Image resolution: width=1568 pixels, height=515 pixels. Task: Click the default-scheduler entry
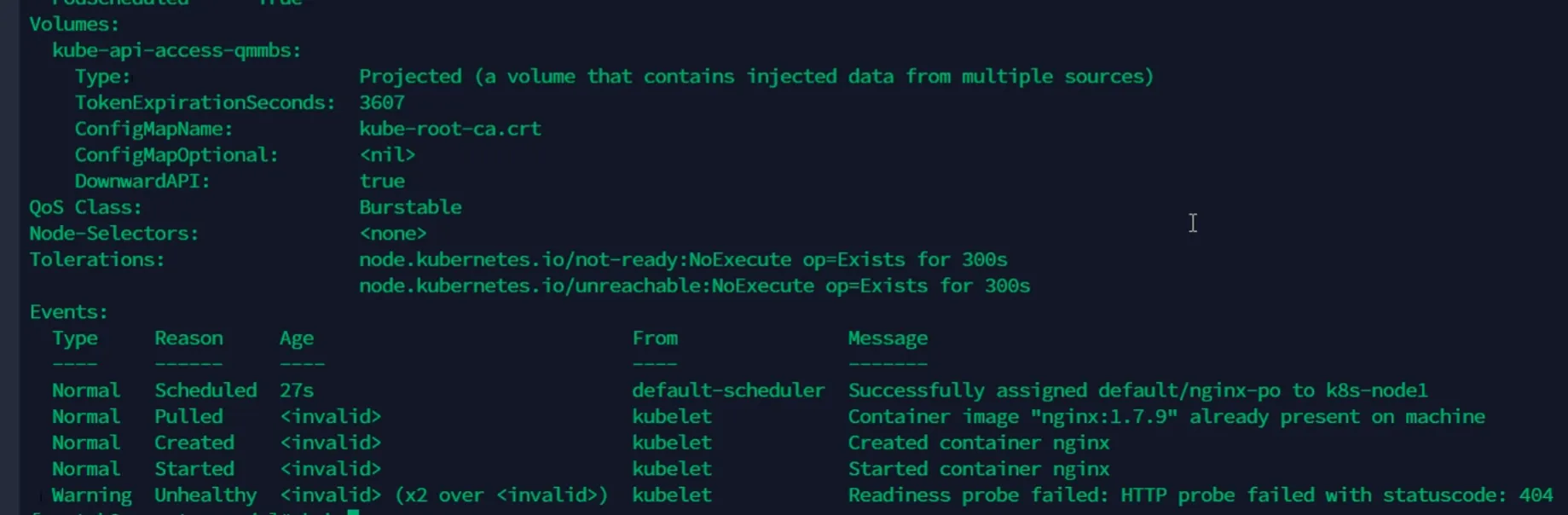(727, 391)
